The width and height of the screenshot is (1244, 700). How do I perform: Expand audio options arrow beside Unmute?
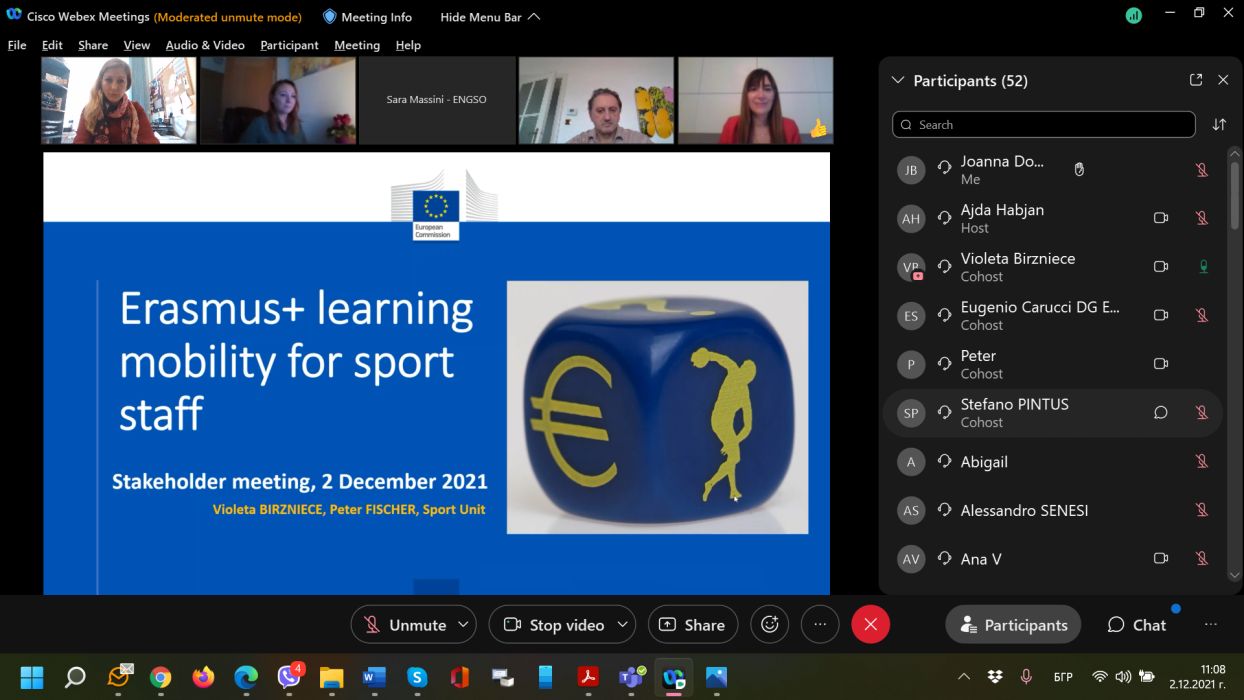click(463, 625)
